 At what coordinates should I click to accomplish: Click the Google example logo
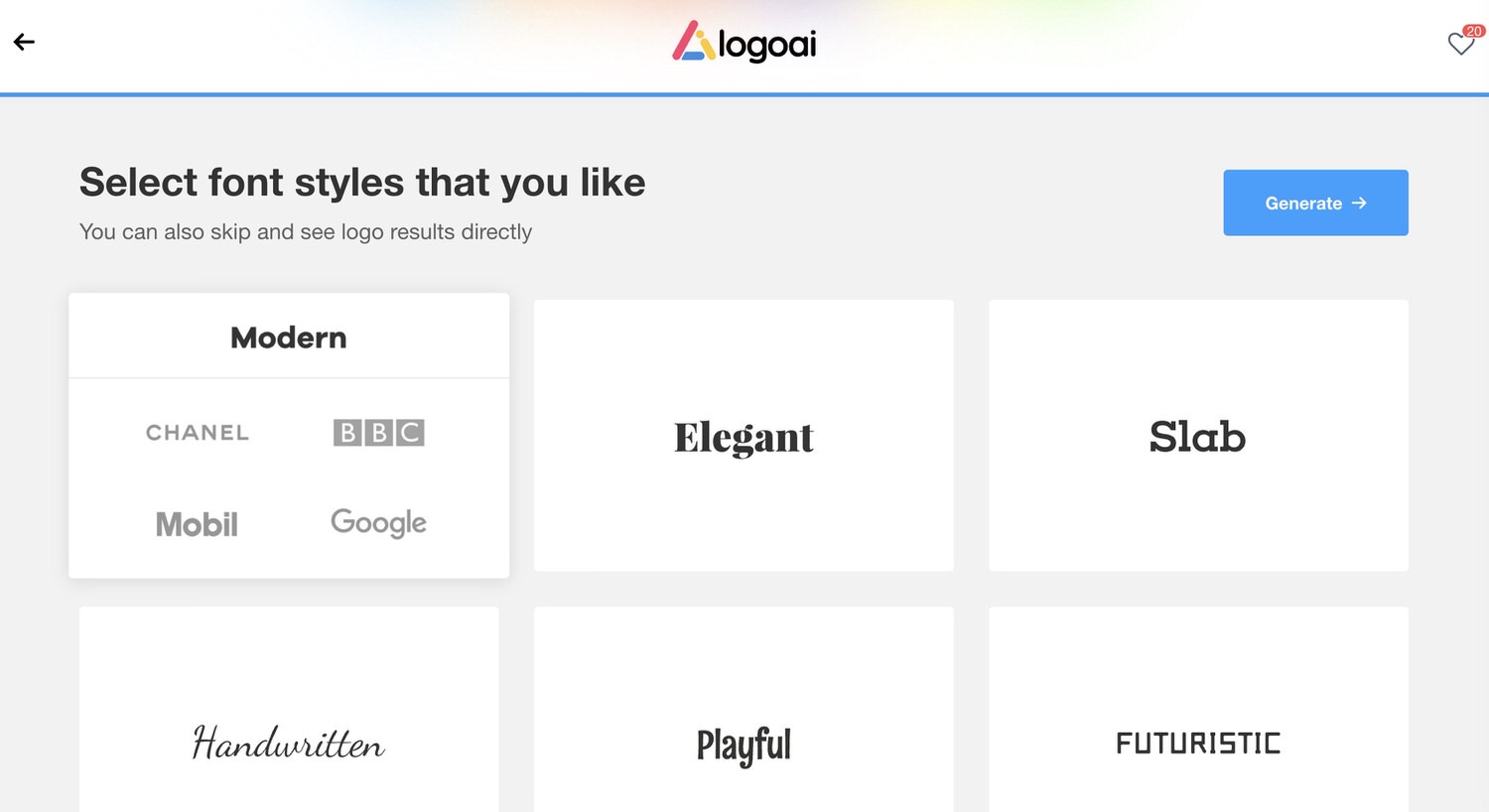(378, 522)
